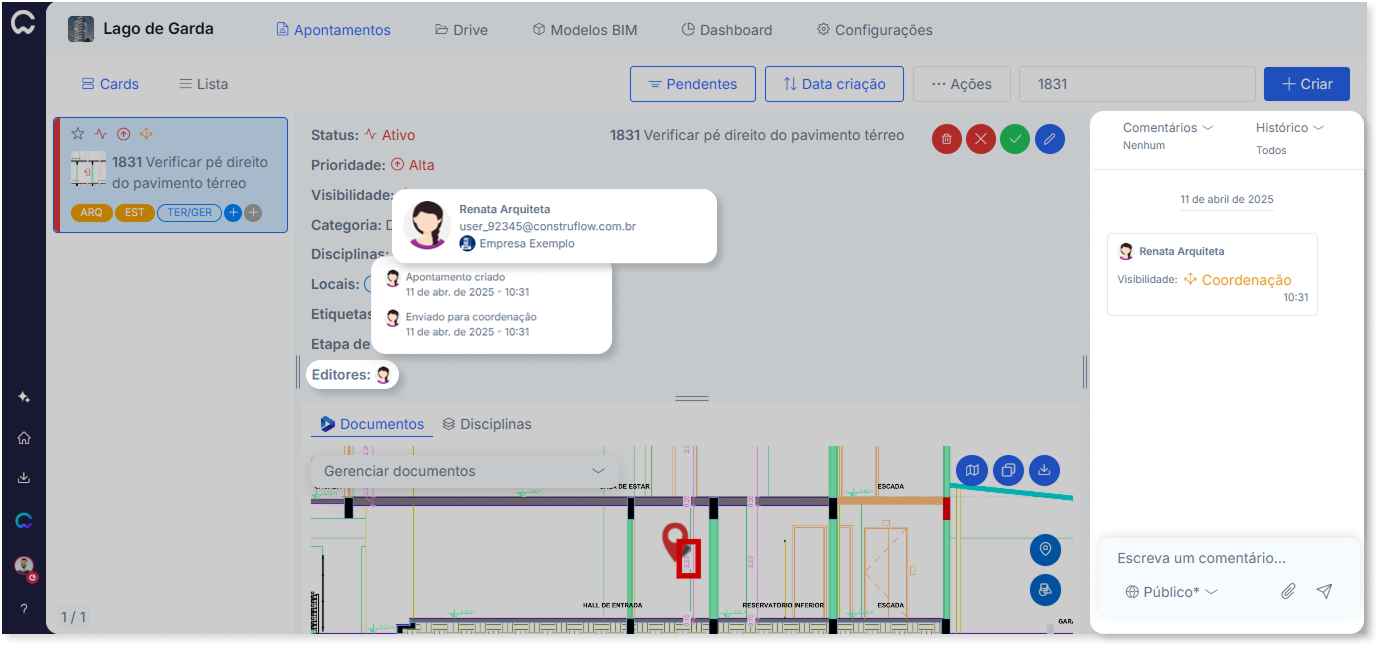Click the Lago de Garda project thumbnail
This screenshot has width=1379, height=646.
(x=81, y=29)
